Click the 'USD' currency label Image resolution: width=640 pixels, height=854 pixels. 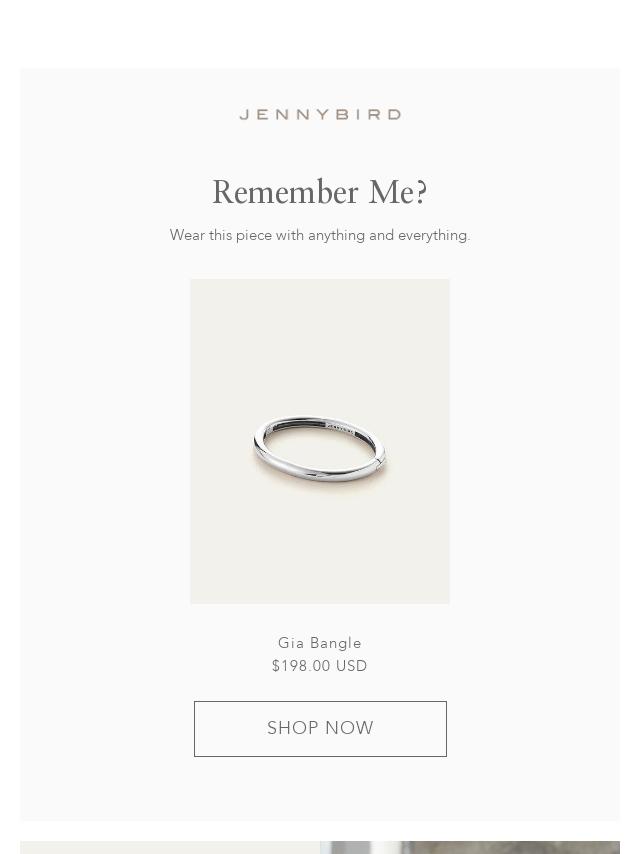[351, 666]
